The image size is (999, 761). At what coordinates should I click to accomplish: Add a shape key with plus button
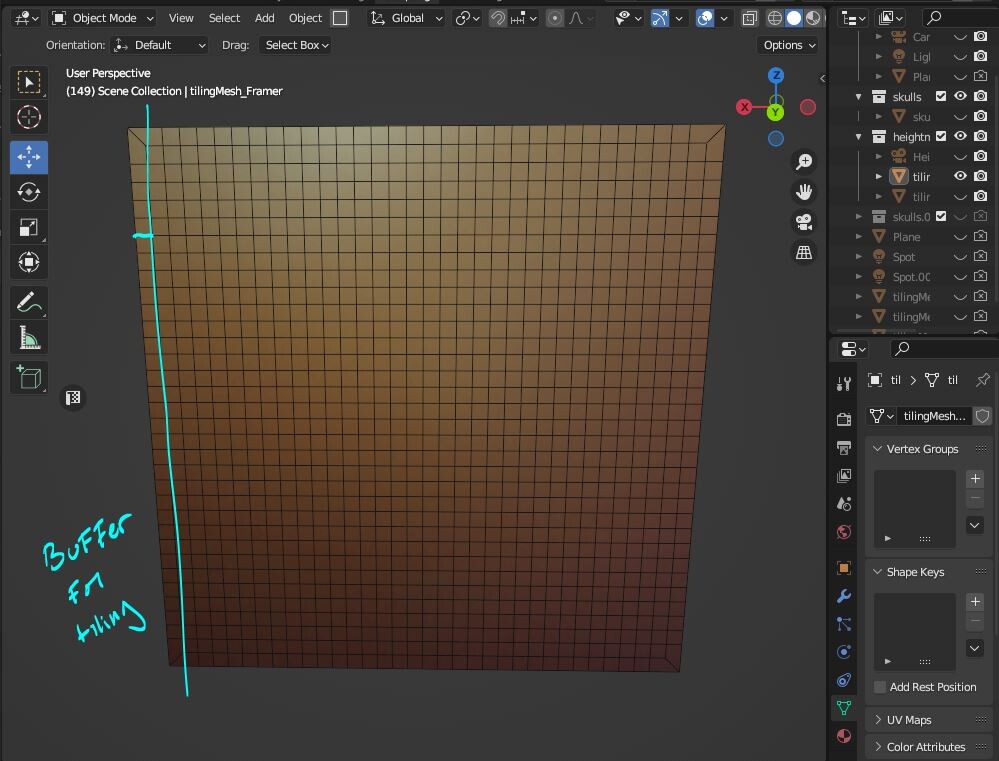pyautogui.click(x=974, y=601)
